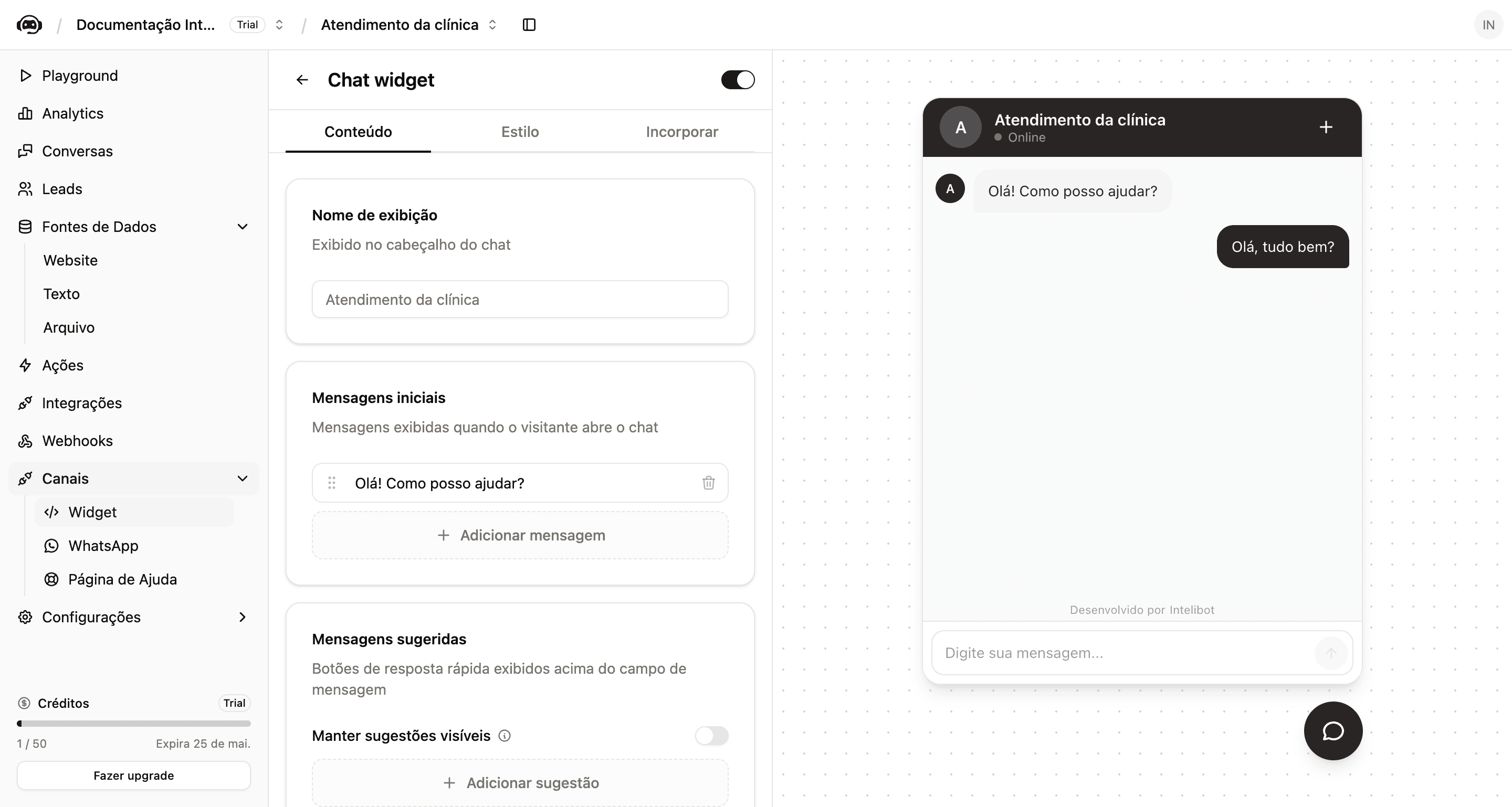Click the send arrow in chat preview
The width and height of the screenshot is (1512, 807).
[1331, 653]
